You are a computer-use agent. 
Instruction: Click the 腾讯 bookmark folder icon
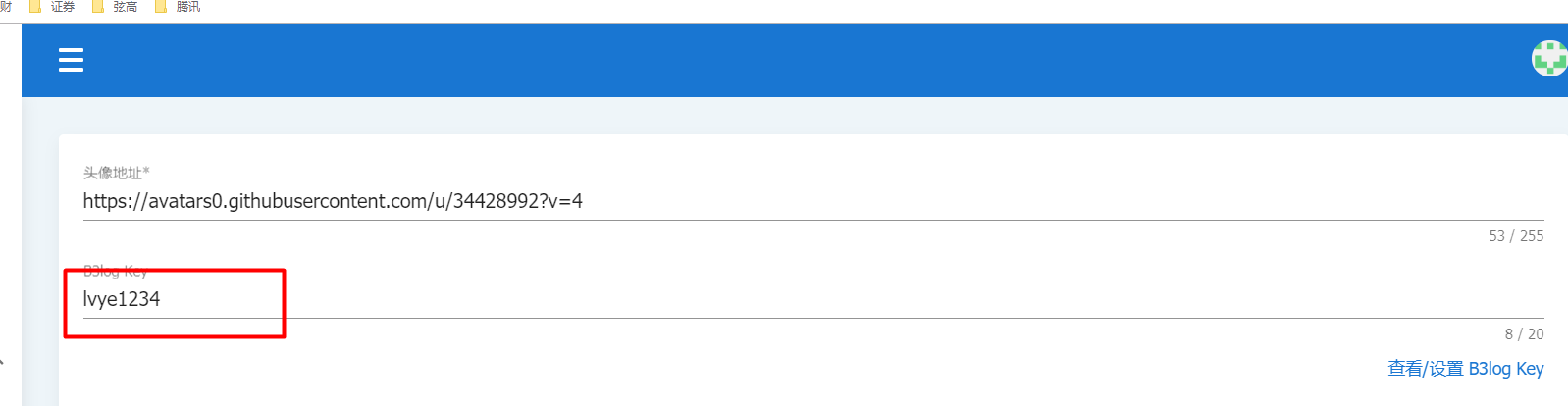point(161,6)
